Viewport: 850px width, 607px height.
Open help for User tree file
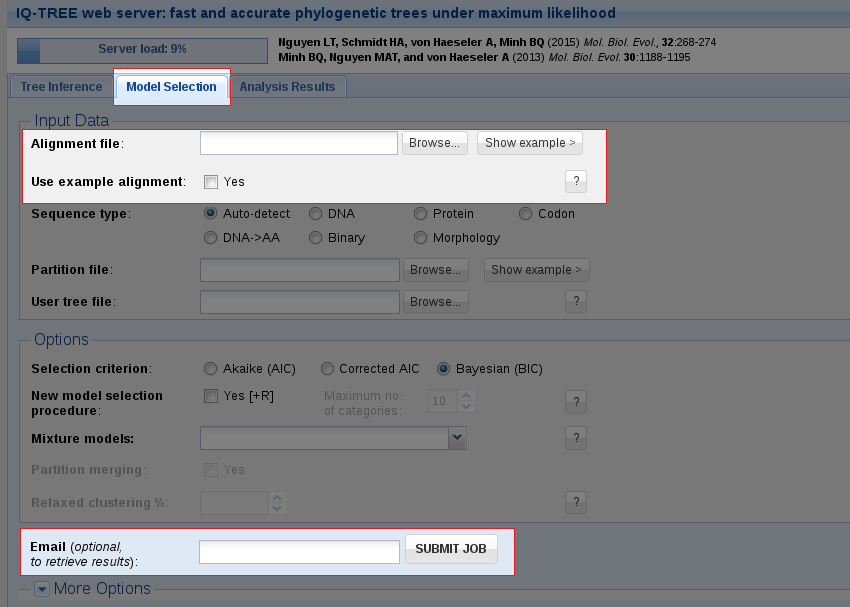coord(576,301)
